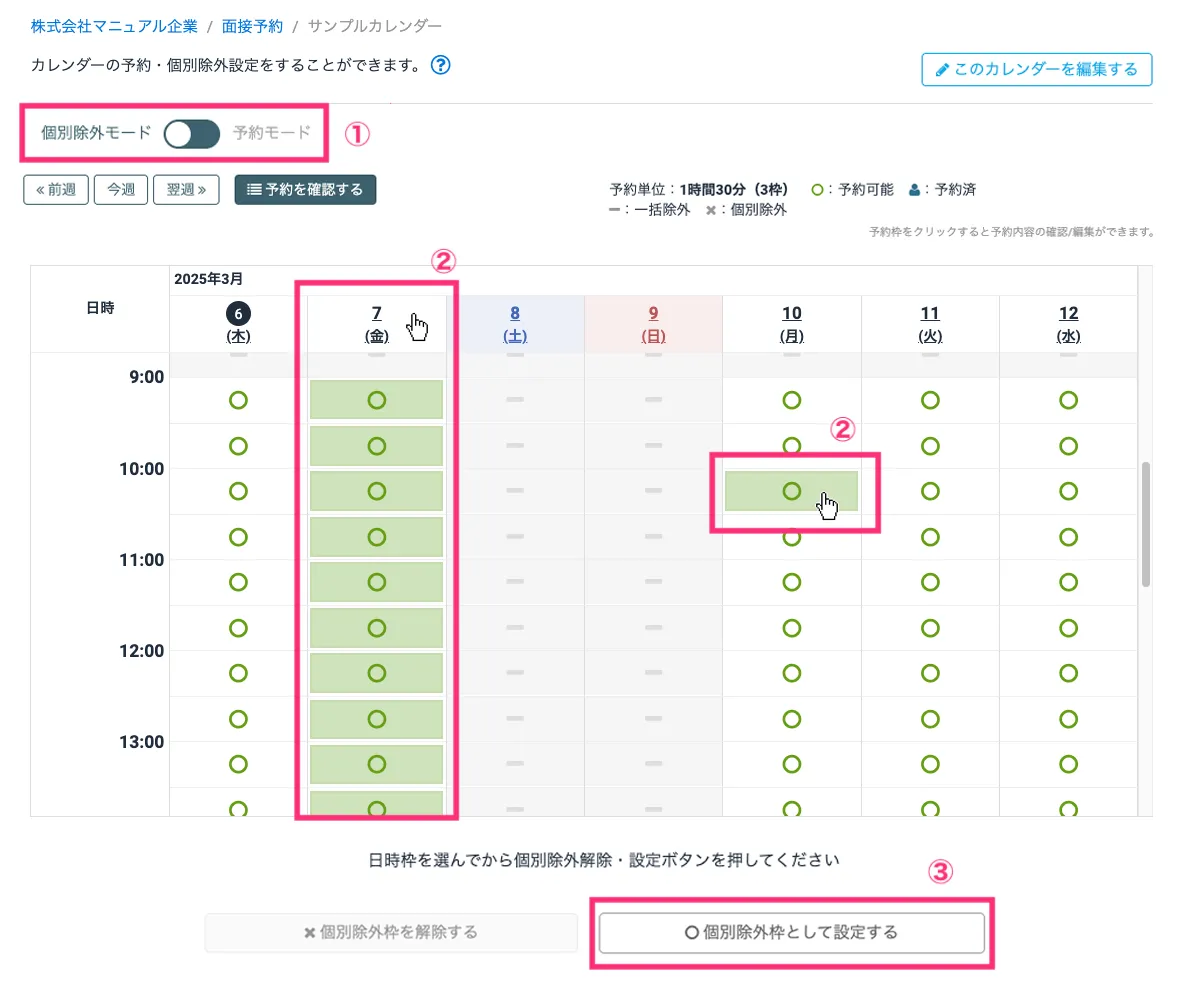Viewport: 1186px width, 995px height.
Task: Toggle between 個別除外モード and 予約モード switch
Action: click(192, 133)
